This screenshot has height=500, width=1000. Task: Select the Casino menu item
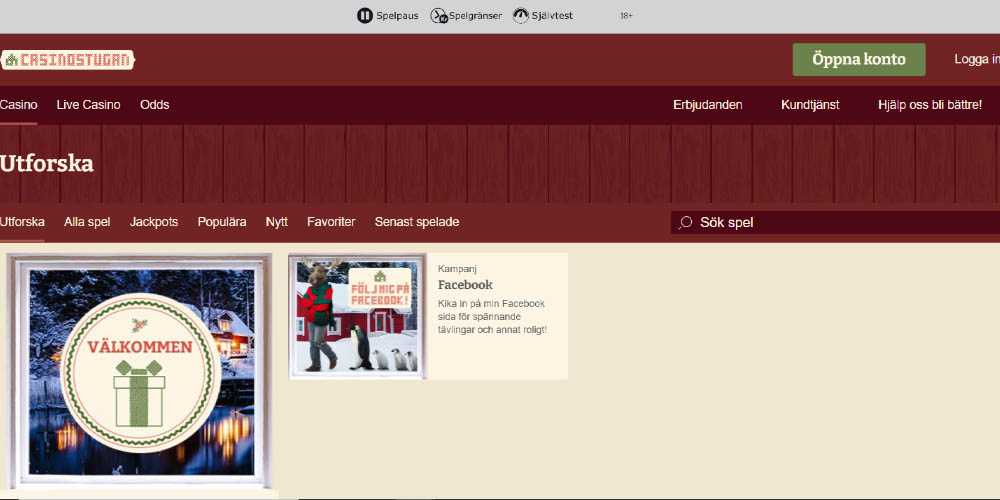pyautogui.click(x=19, y=105)
